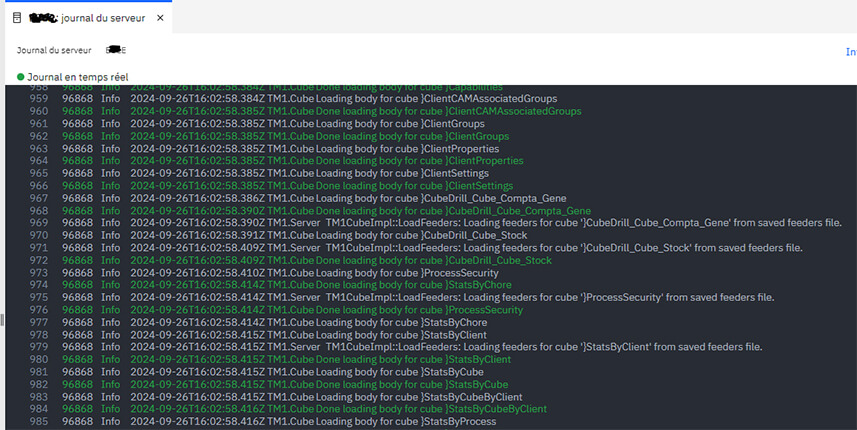857x430 pixels.
Task: Click the panel resize handle on left edge
Action: point(2,320)
